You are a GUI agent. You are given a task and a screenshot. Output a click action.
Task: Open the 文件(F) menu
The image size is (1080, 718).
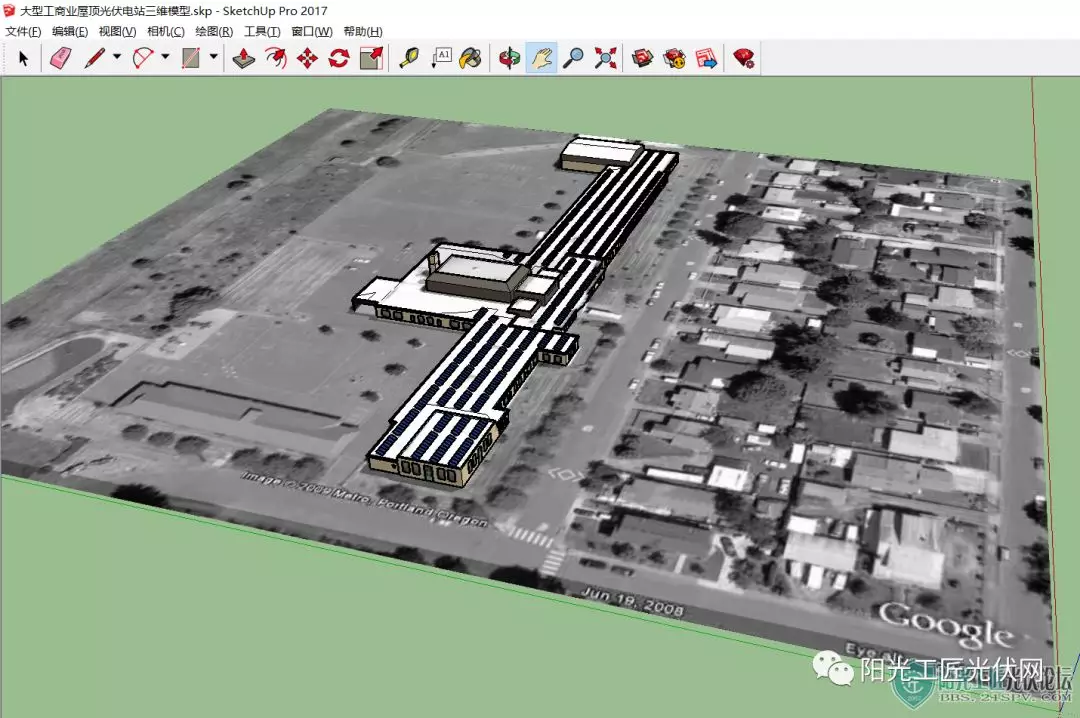(x=23, y=32)
